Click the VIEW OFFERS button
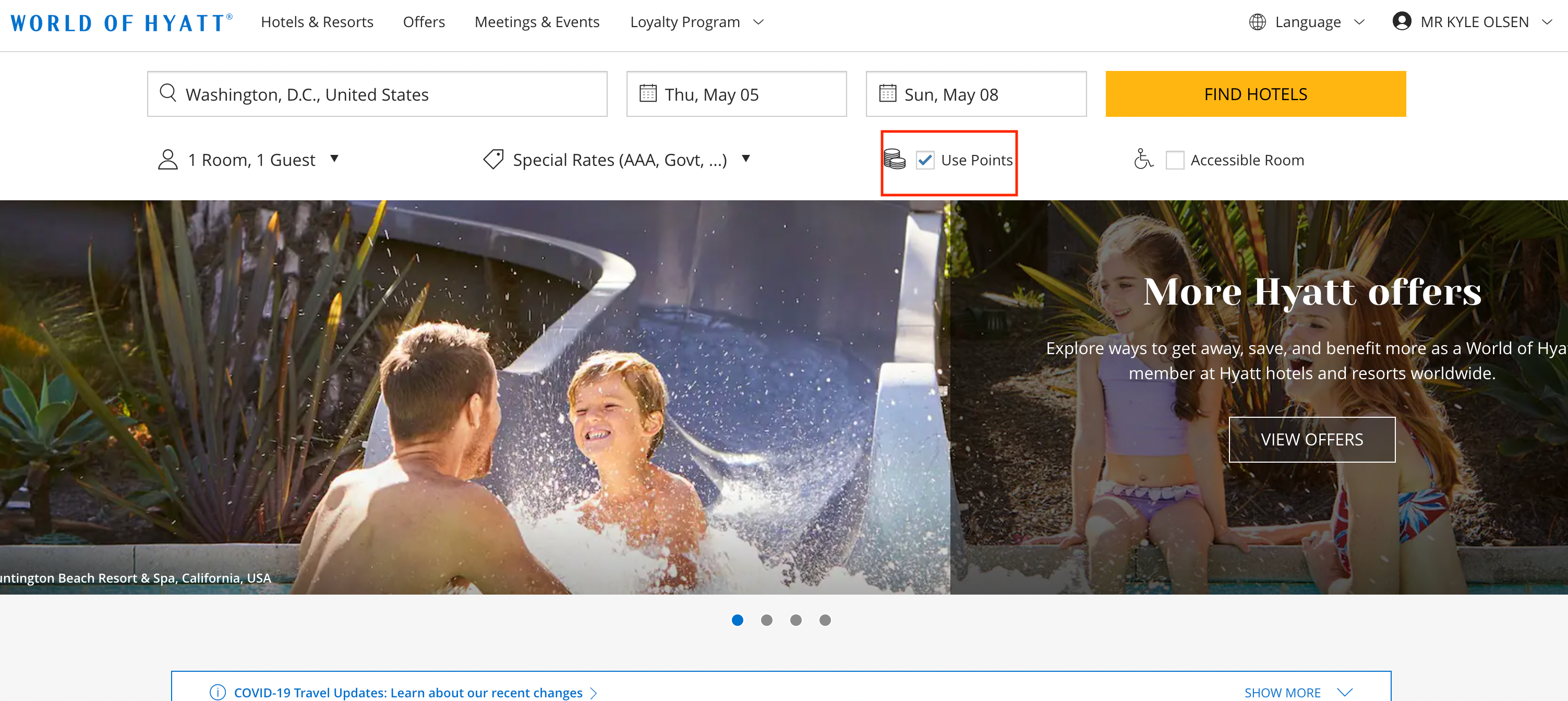The height and width of the screenshot is (701, 1568). point(1311,439)
